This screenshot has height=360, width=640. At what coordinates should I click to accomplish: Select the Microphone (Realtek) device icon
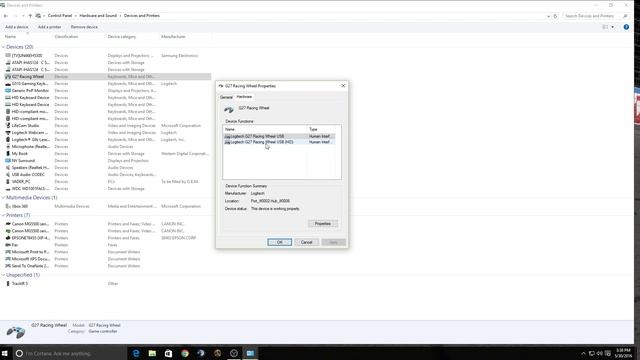[8, 147]
